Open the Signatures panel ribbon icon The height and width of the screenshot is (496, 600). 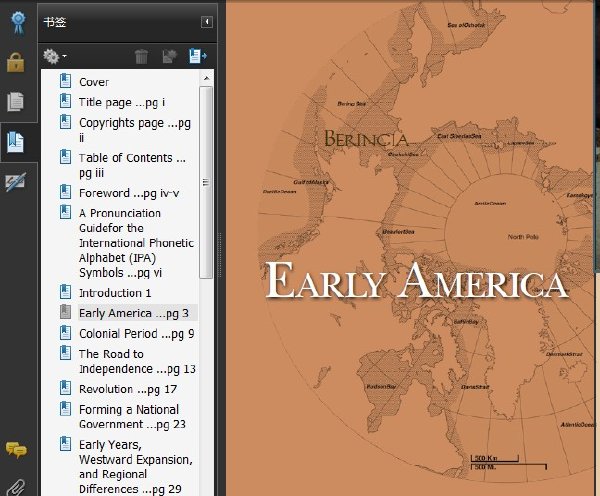coord(18,22)
